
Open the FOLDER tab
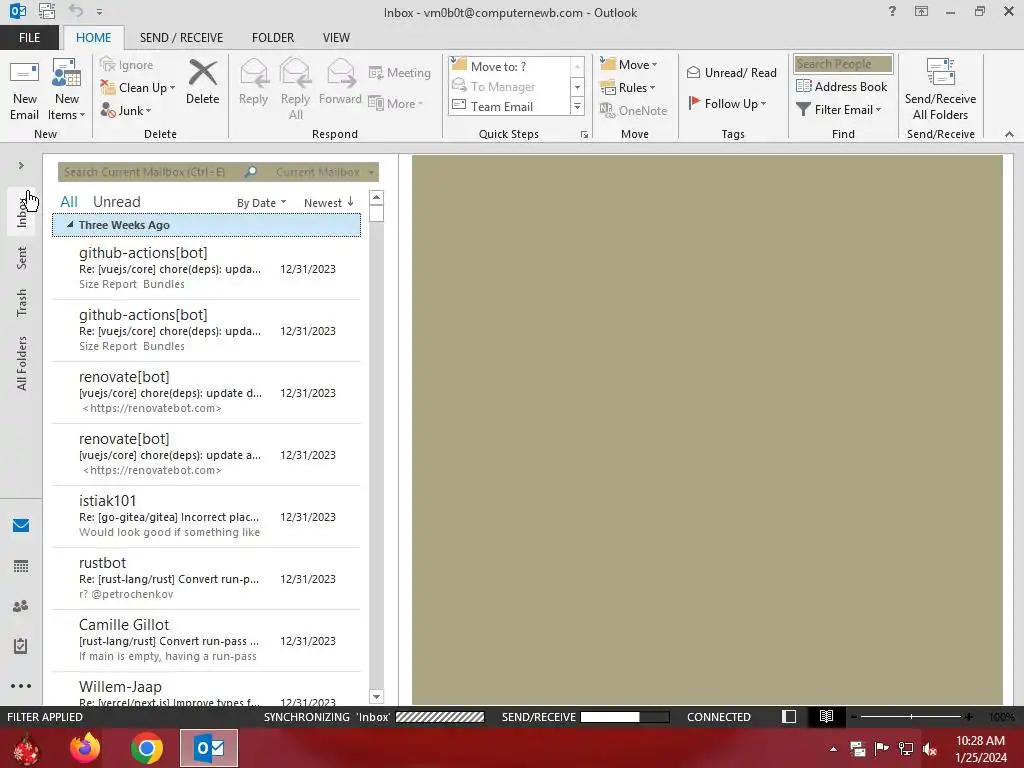pyautogui.click(x=273, y=37)
